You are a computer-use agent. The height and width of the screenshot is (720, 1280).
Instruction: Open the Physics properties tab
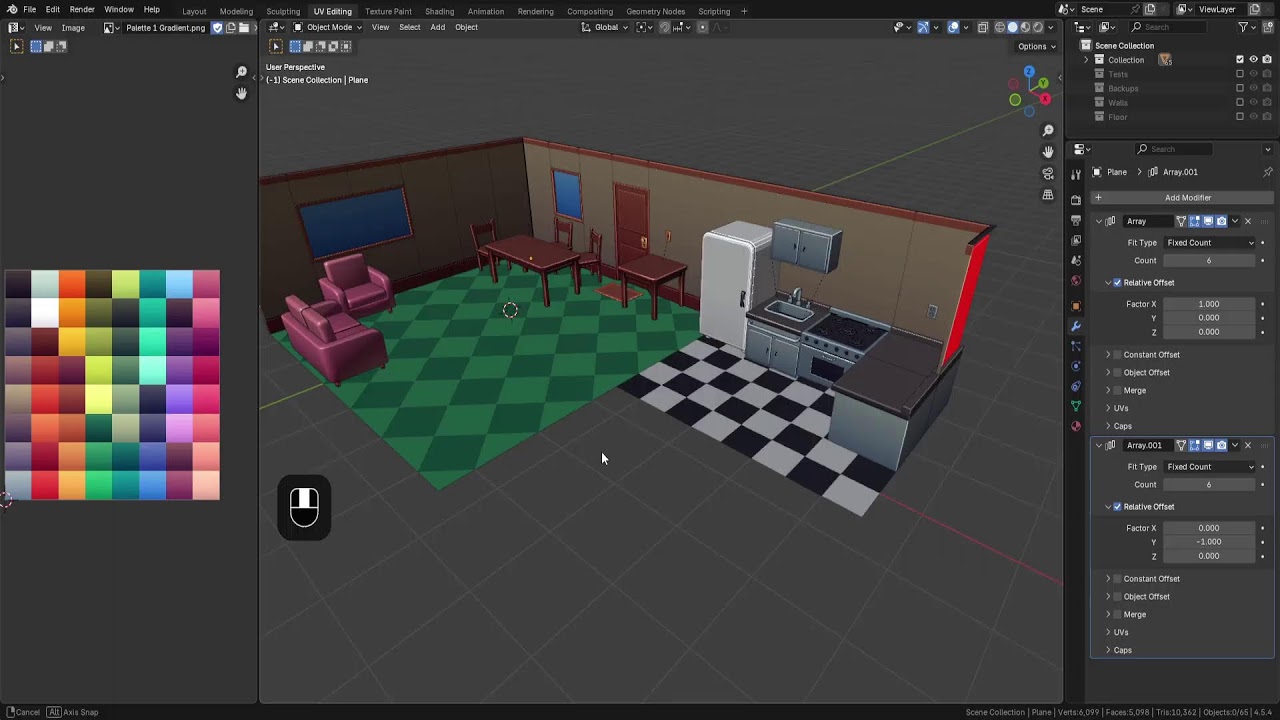(x=1076, y=366)
